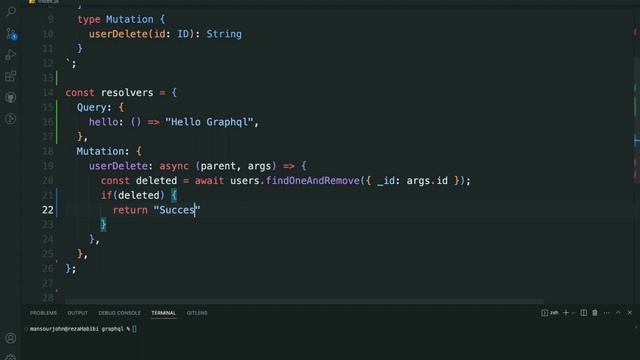Click line number 19 in the gutter
This screenshot has width=640, height=360.
pyautogui.click(x=48, y=166)
